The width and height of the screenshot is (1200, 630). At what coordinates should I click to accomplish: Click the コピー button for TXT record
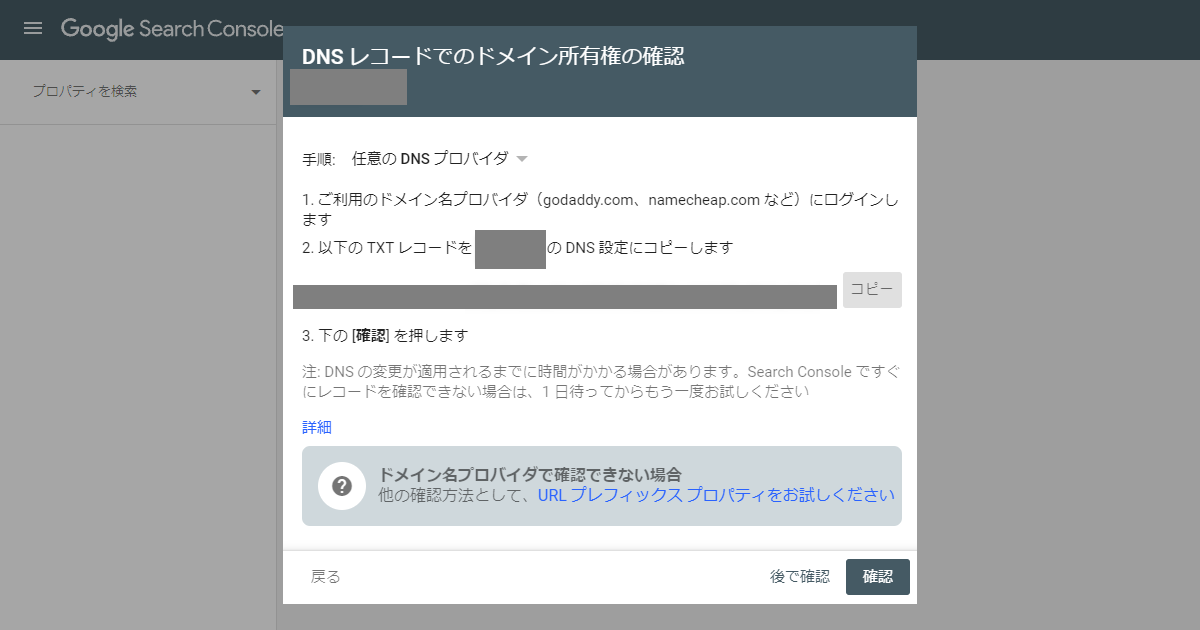[x=872, y=289]
